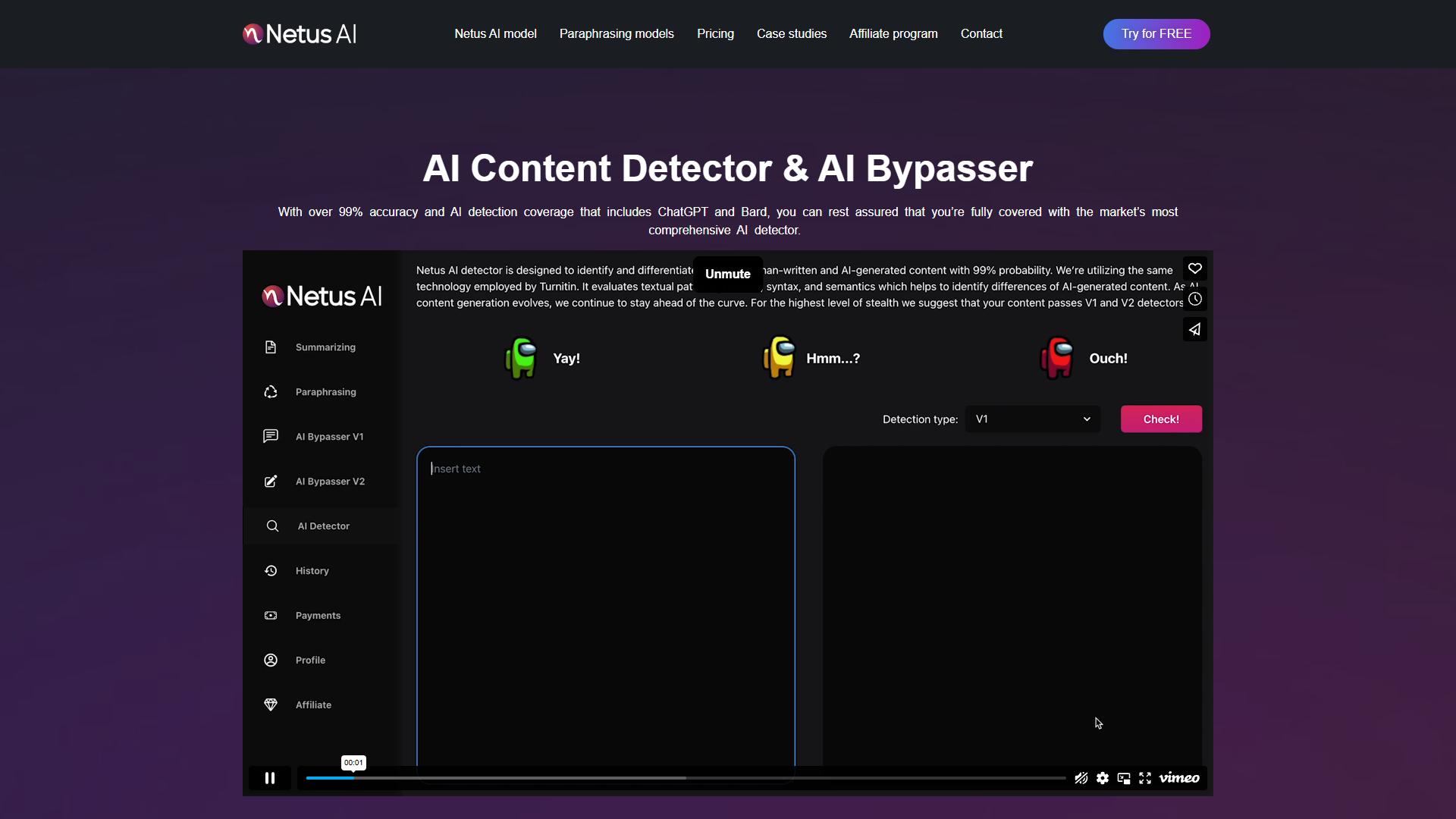Click the Try for FREE button

[x=1156, y=33]
